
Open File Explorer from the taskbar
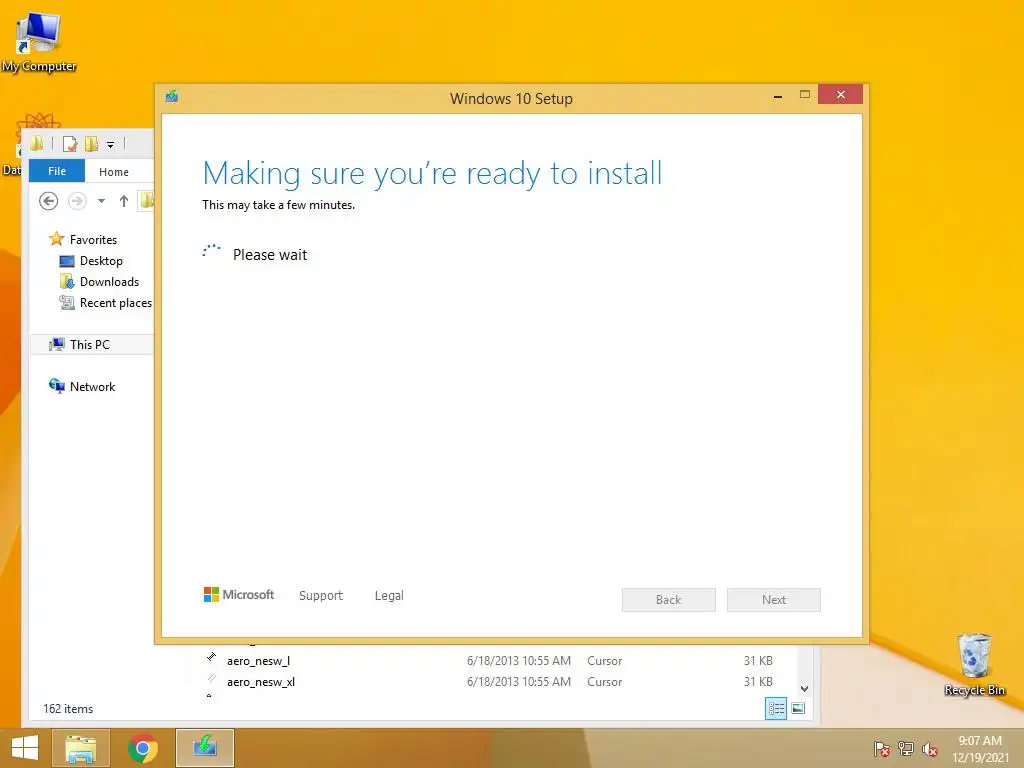coord(81,748)
